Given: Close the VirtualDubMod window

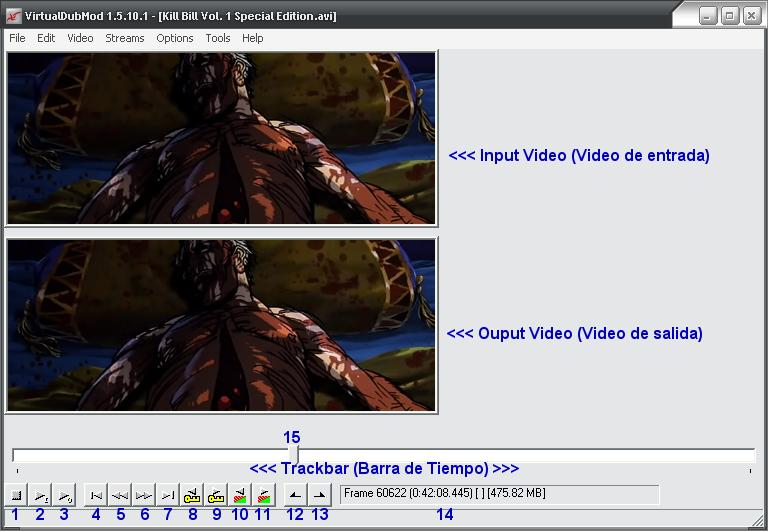Looking at the screenshot, I should 751,16.
